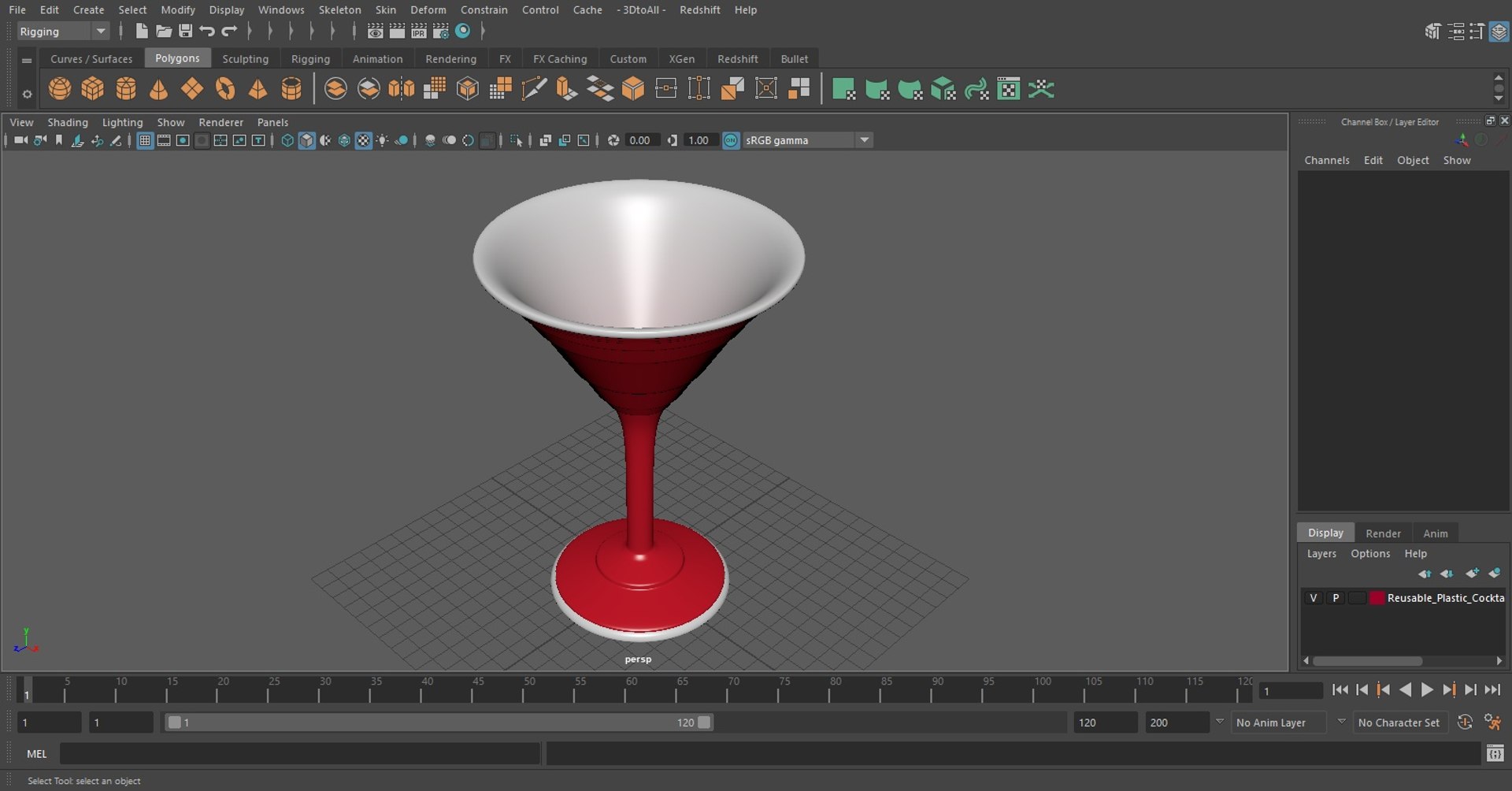
Task: Play the animation forwards
Action: pos(1427,690)
